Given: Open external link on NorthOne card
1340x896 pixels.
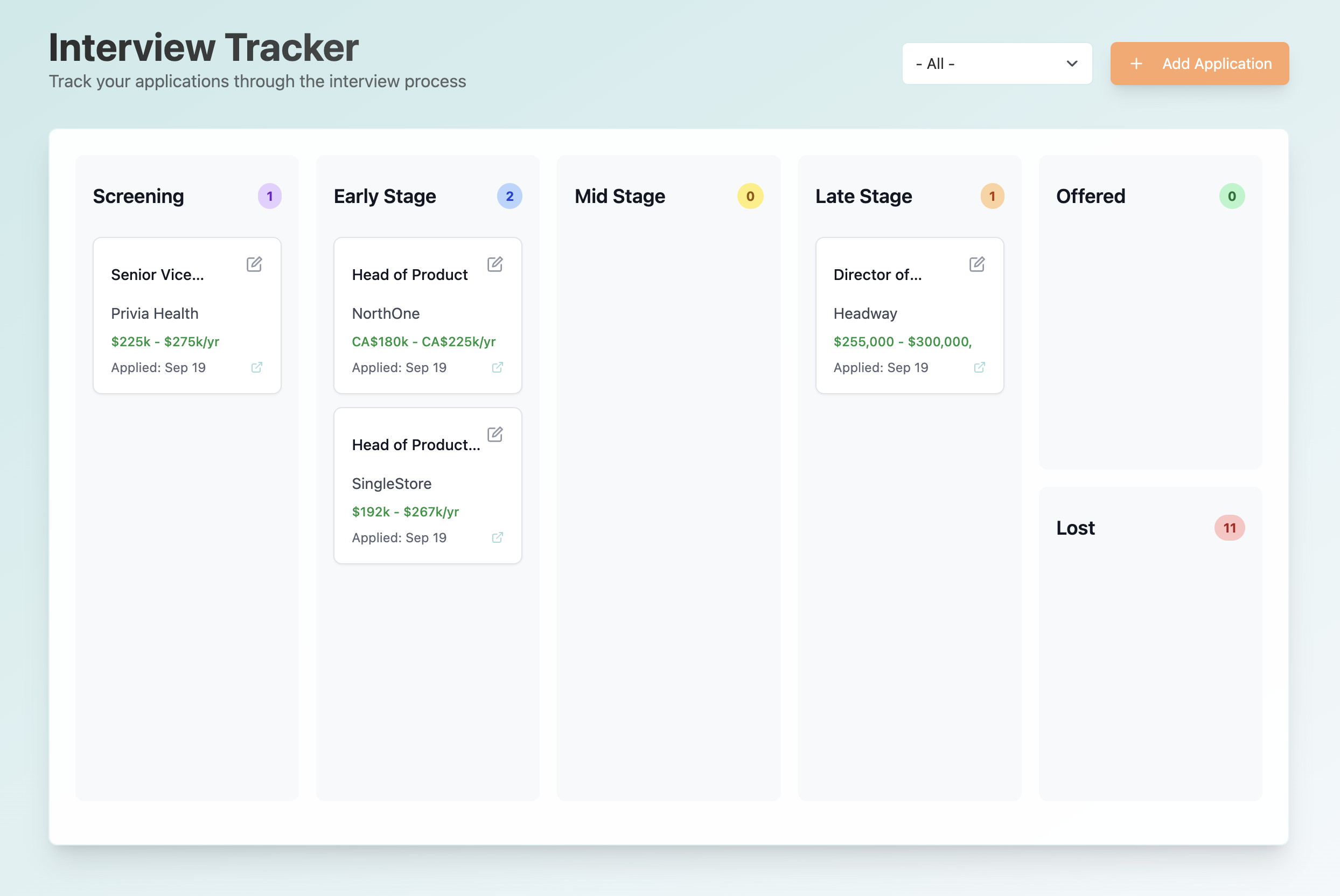Looking at the screenshot, I should (497, 367).
